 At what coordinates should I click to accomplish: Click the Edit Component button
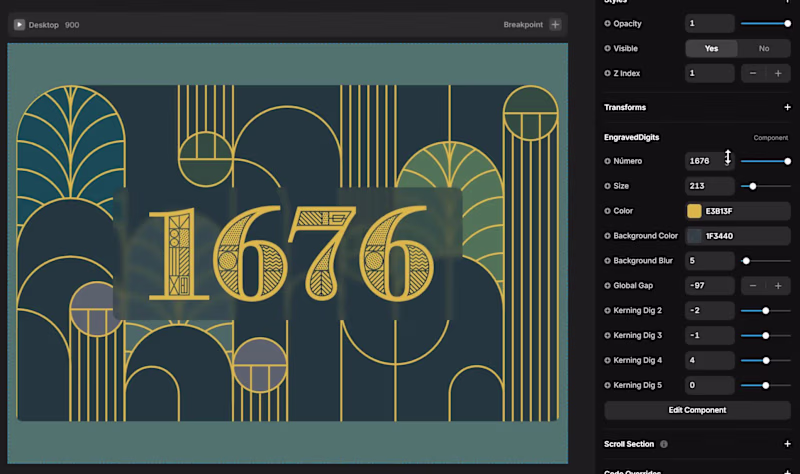697,410
